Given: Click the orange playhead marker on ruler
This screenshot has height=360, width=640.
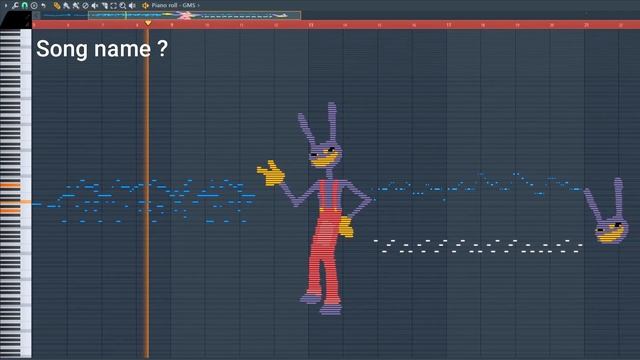Looking at the screenshot, I should pyautogui.click(x=148, y=23).
